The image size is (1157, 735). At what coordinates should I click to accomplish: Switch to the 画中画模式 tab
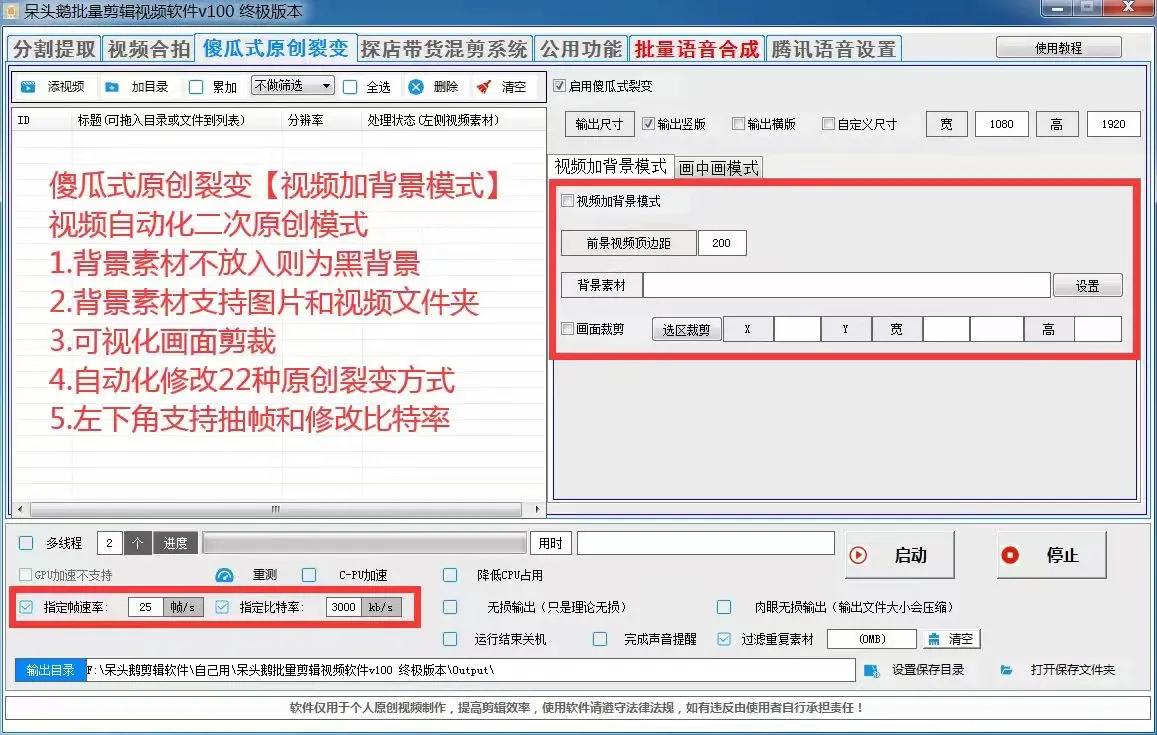click(x=719, y=166)
